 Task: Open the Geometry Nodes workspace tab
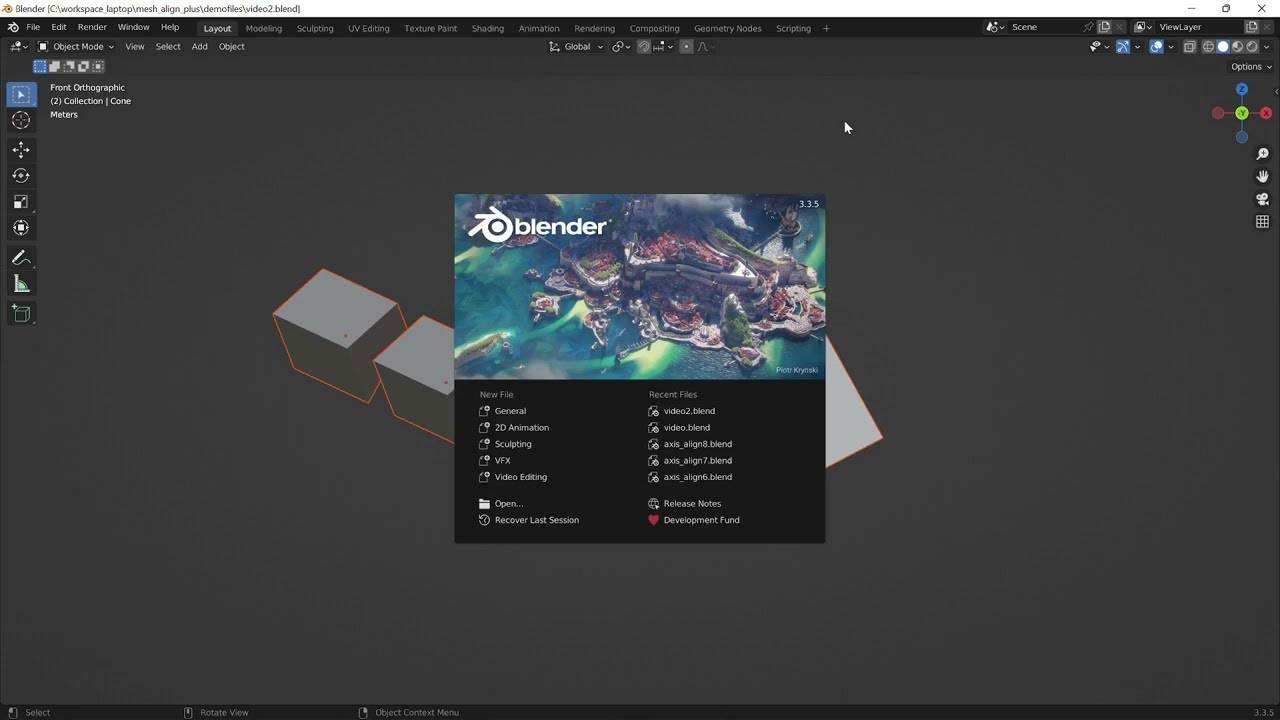coord(728,28)
